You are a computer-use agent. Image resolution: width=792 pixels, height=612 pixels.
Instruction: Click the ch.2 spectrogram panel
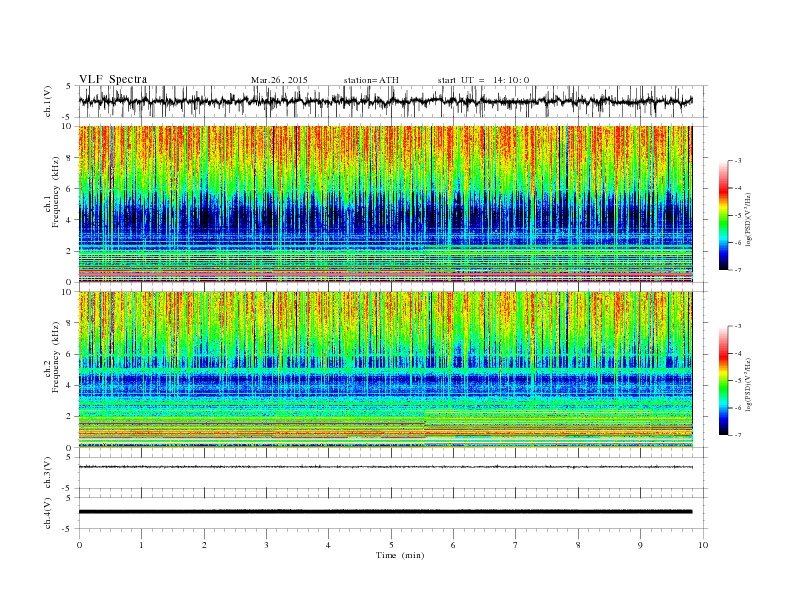tap(385, 370)
